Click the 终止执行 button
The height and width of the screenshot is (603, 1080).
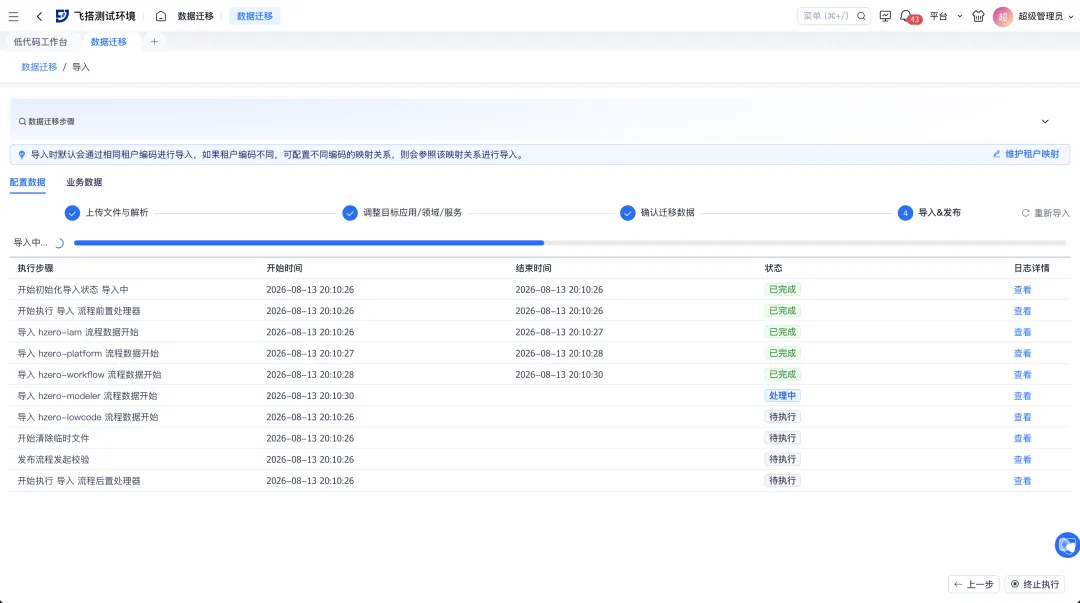click(1035, 584)
